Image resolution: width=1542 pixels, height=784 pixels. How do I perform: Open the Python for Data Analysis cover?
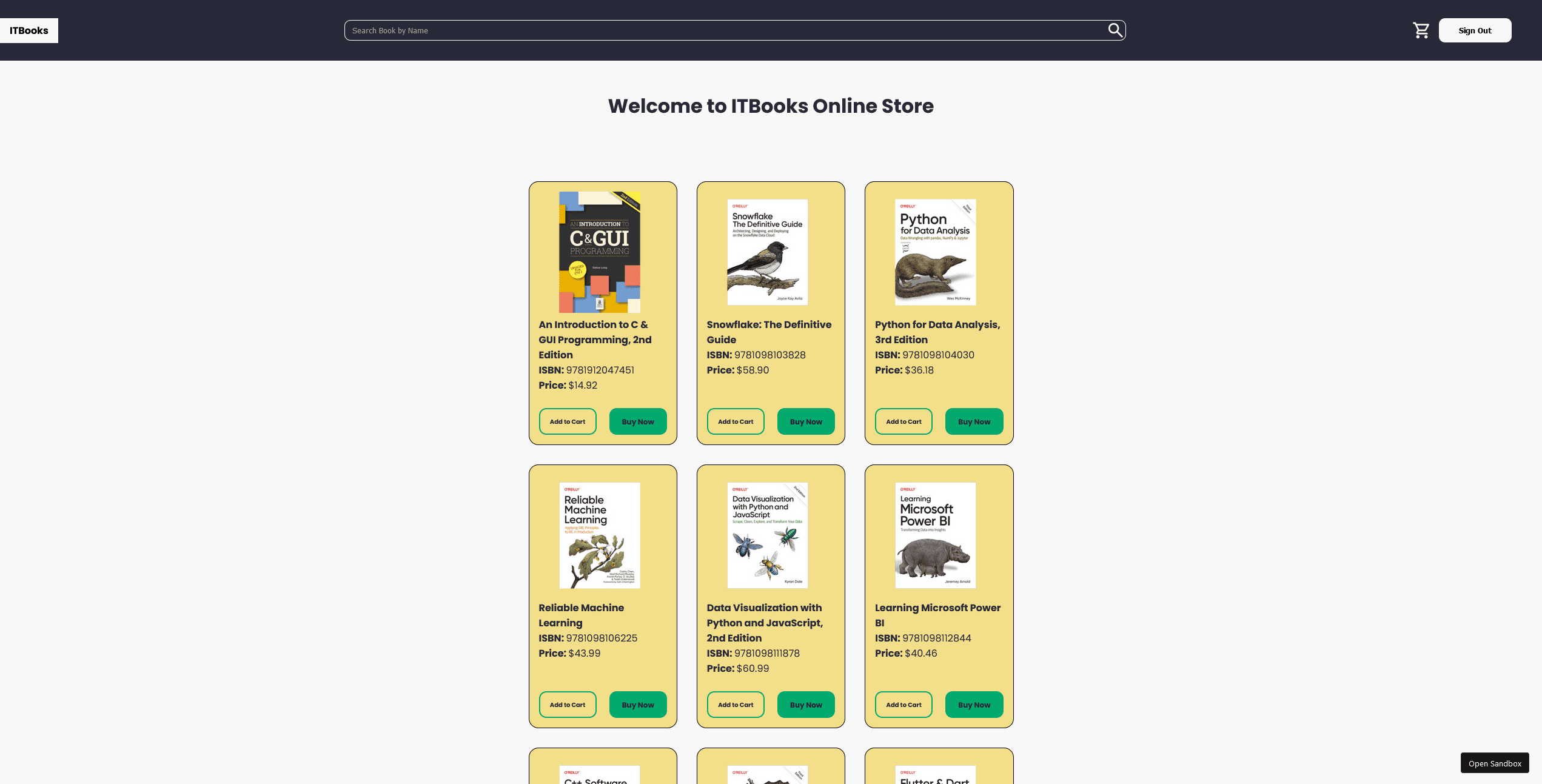(936, 252)
